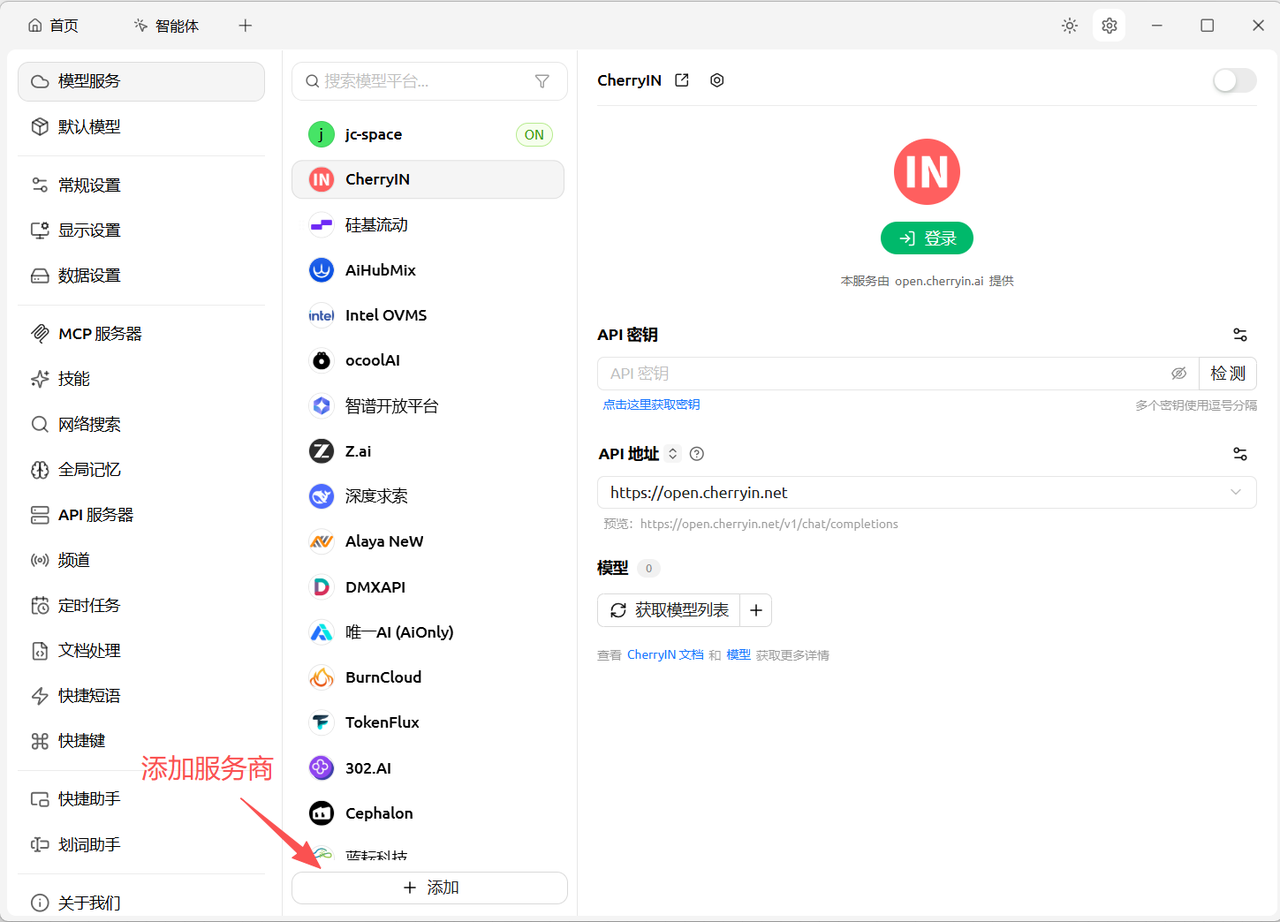Switch to the 首页 tab
Image resolution: width=1280 pixels, height=922 pixels.
[x=53, y=26]
